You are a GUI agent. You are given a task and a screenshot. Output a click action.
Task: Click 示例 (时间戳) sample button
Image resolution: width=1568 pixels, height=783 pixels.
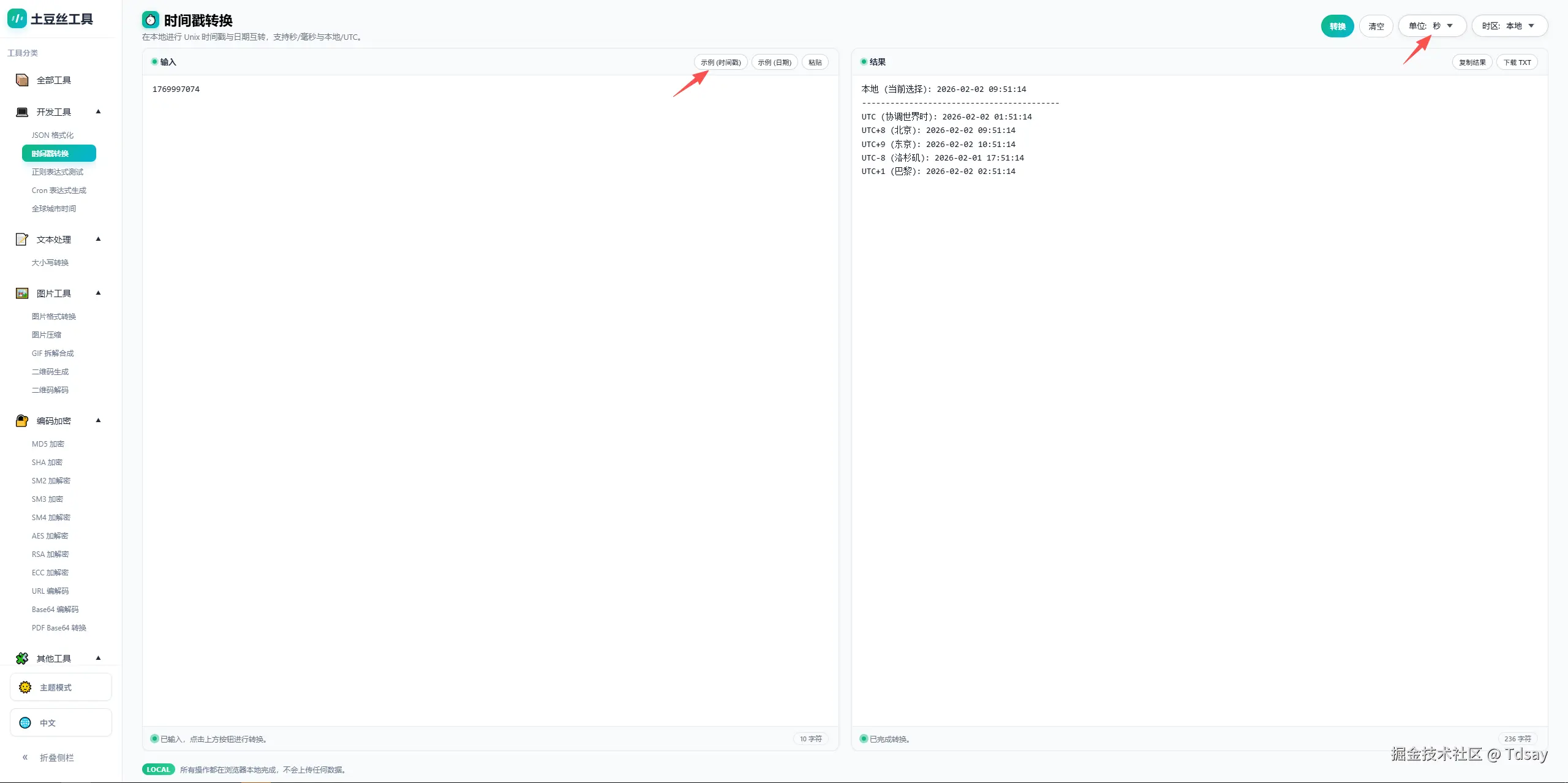tap(720, 62)
